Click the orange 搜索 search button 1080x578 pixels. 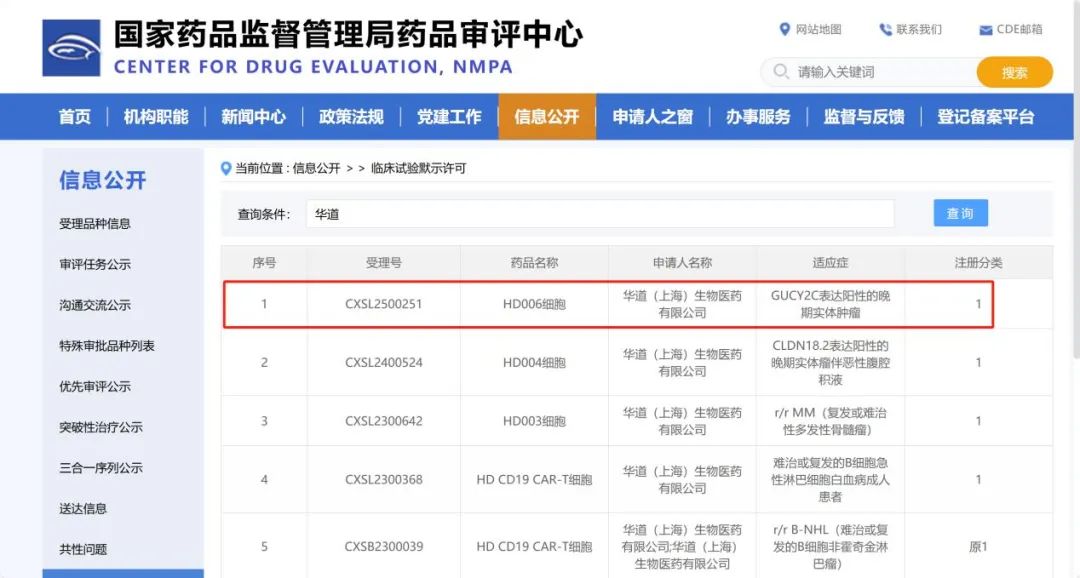1013,72
